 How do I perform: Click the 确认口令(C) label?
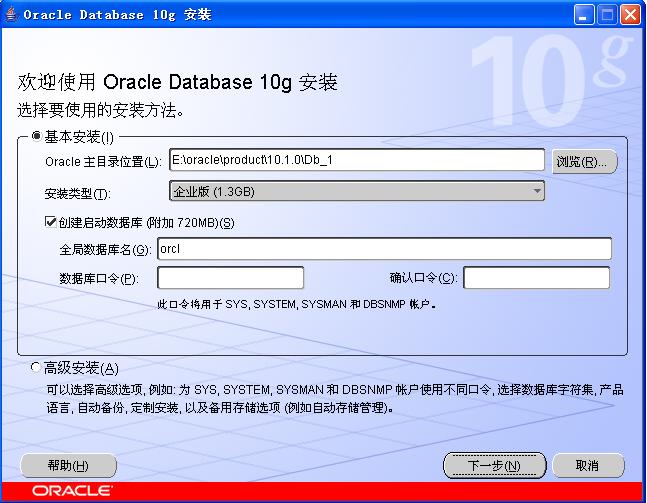point(424,278)
